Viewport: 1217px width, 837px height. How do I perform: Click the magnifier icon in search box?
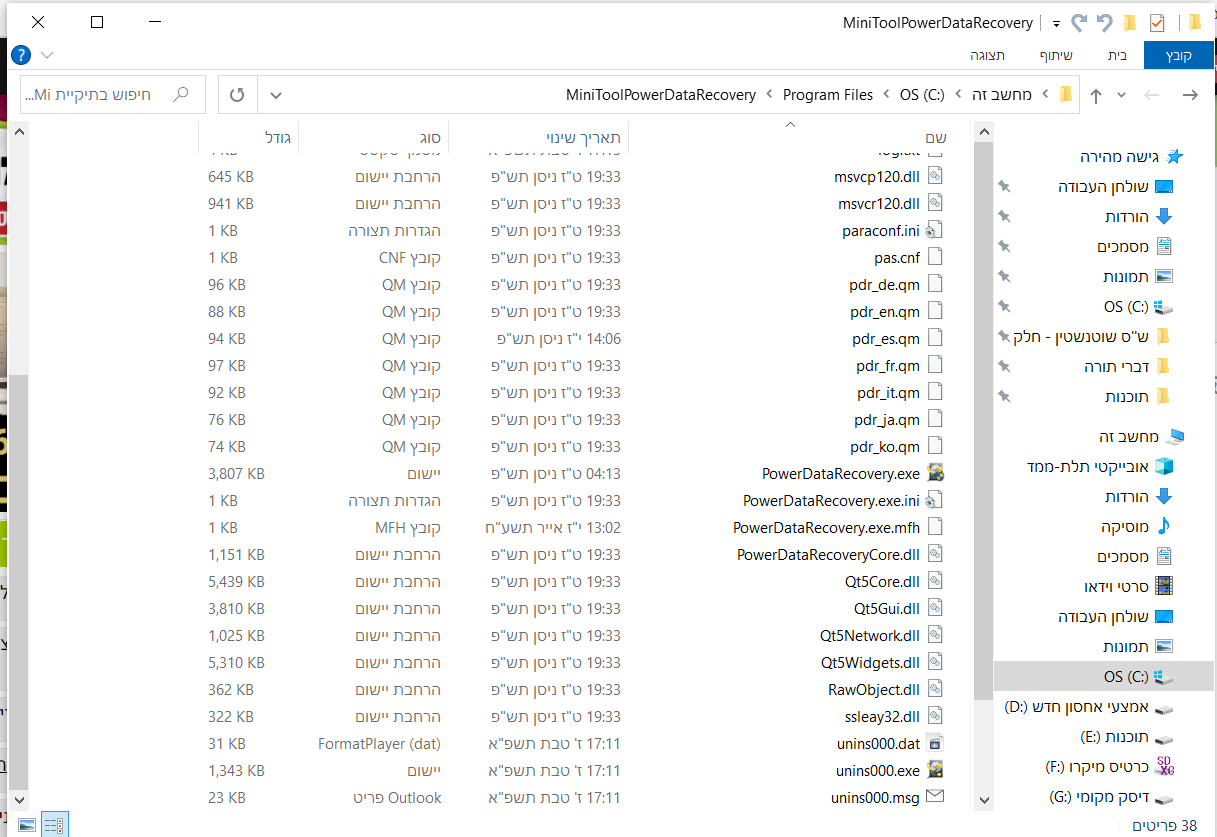coord(181,94)
